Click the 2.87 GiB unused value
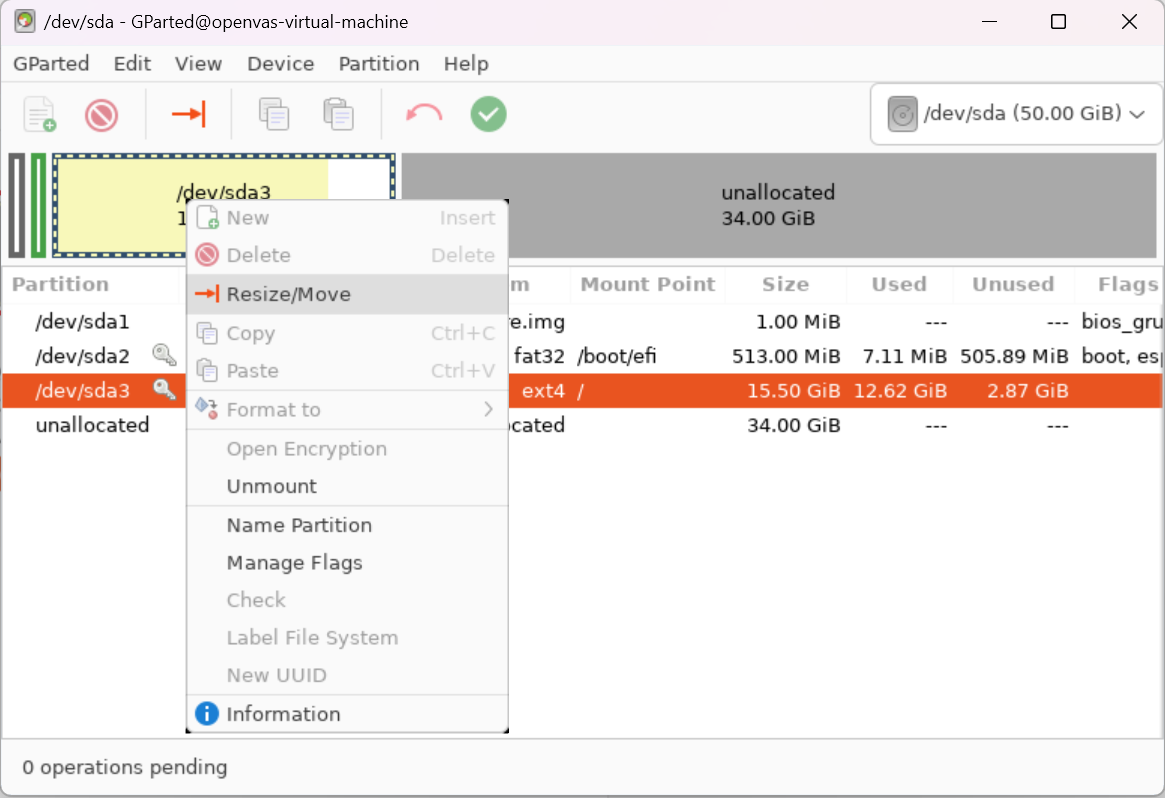 coord(1027,391)
